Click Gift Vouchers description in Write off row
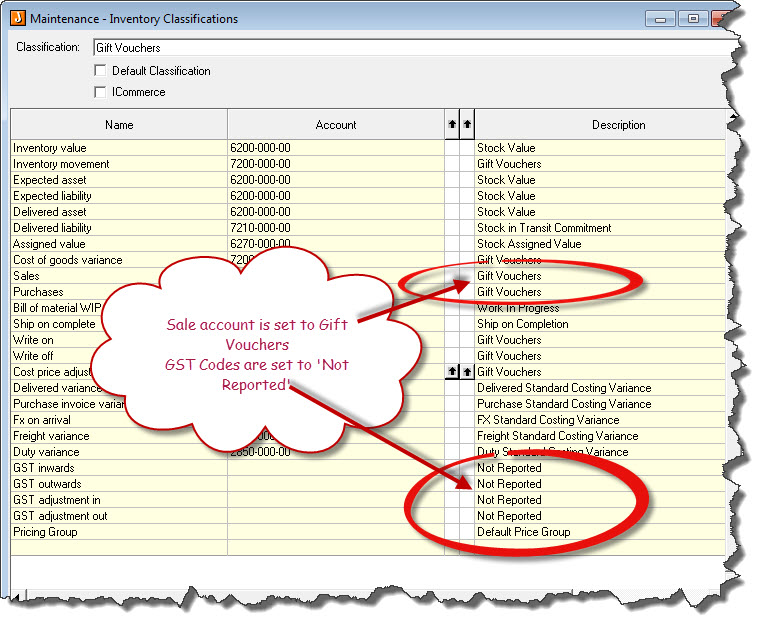 click(509, 356)
